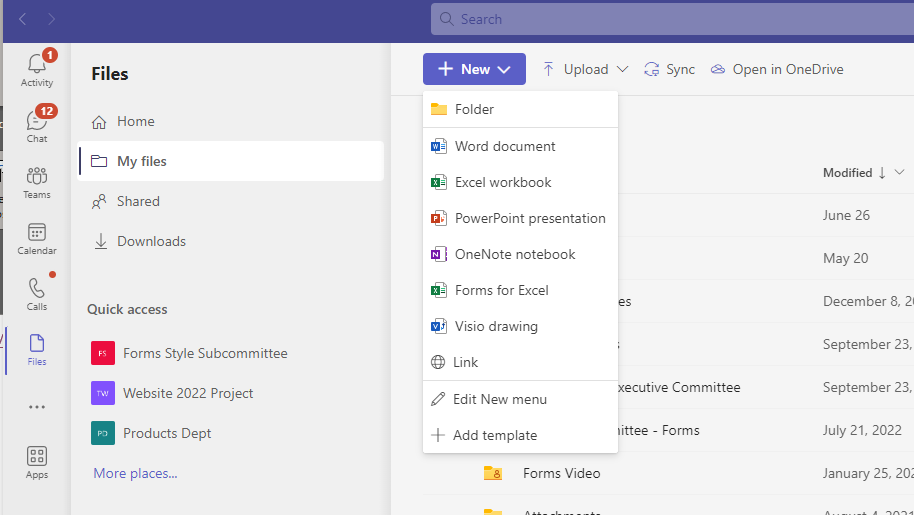Screen dimensions: 914x515
Task: Open the Calendar app
Action: (x=37, y=238)
